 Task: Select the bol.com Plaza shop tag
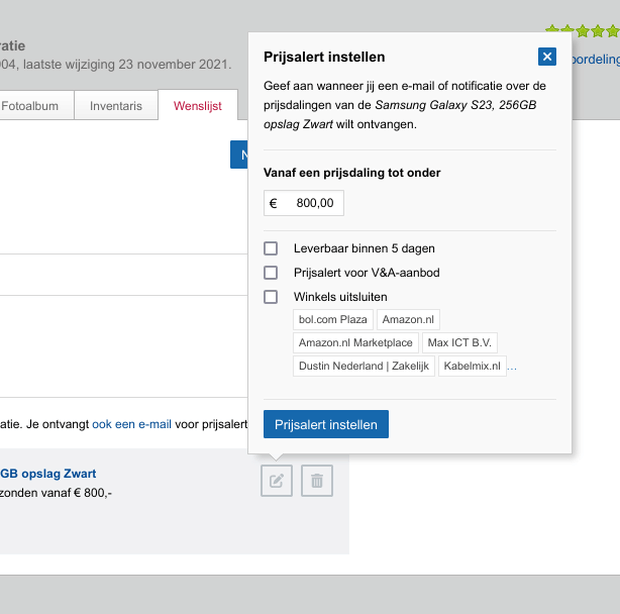333,319
